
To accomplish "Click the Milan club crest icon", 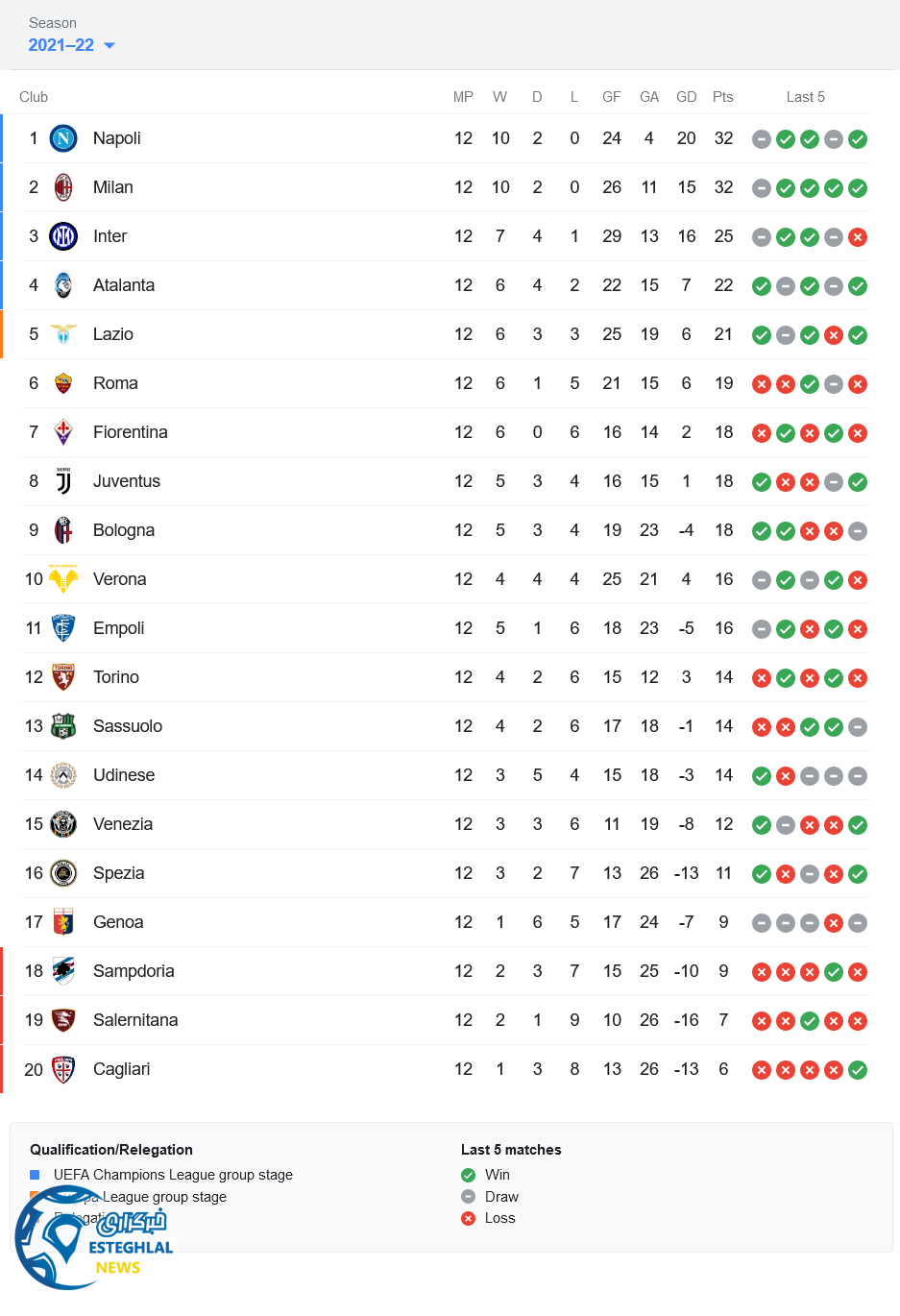I will pos(63,187).
